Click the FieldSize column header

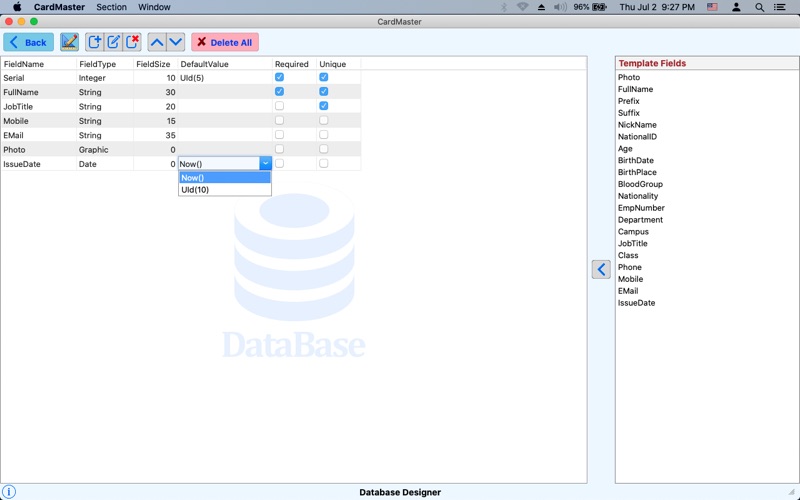point(156,64)
